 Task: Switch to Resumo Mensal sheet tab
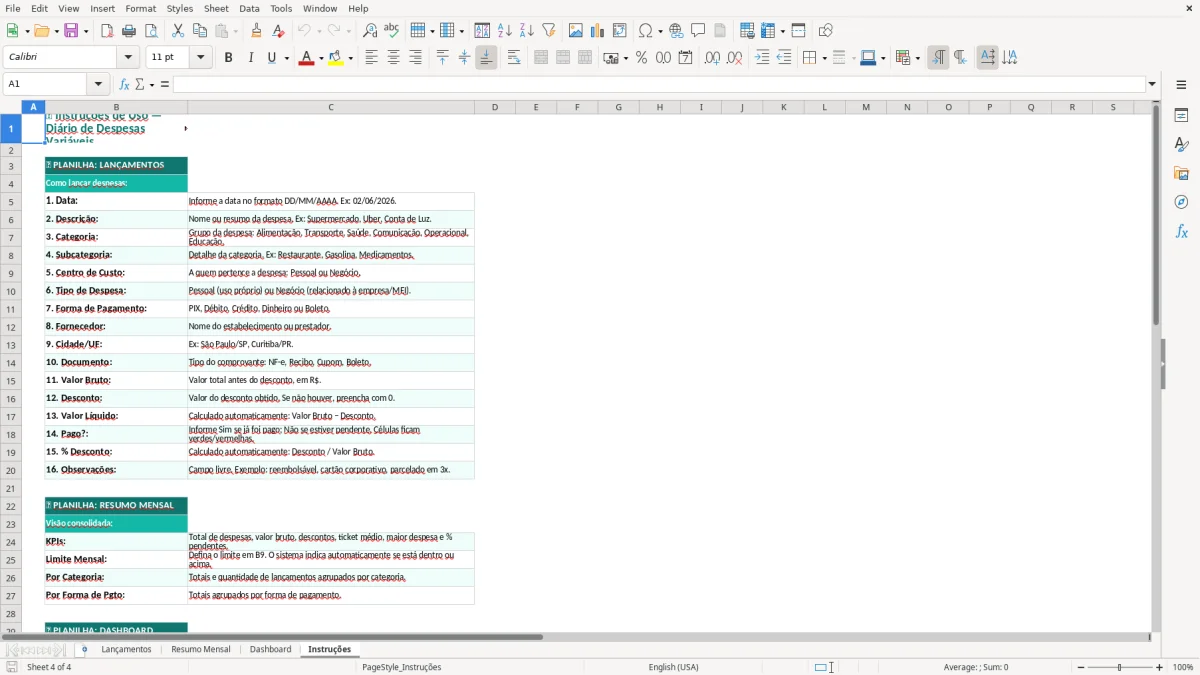pos(201,649)
